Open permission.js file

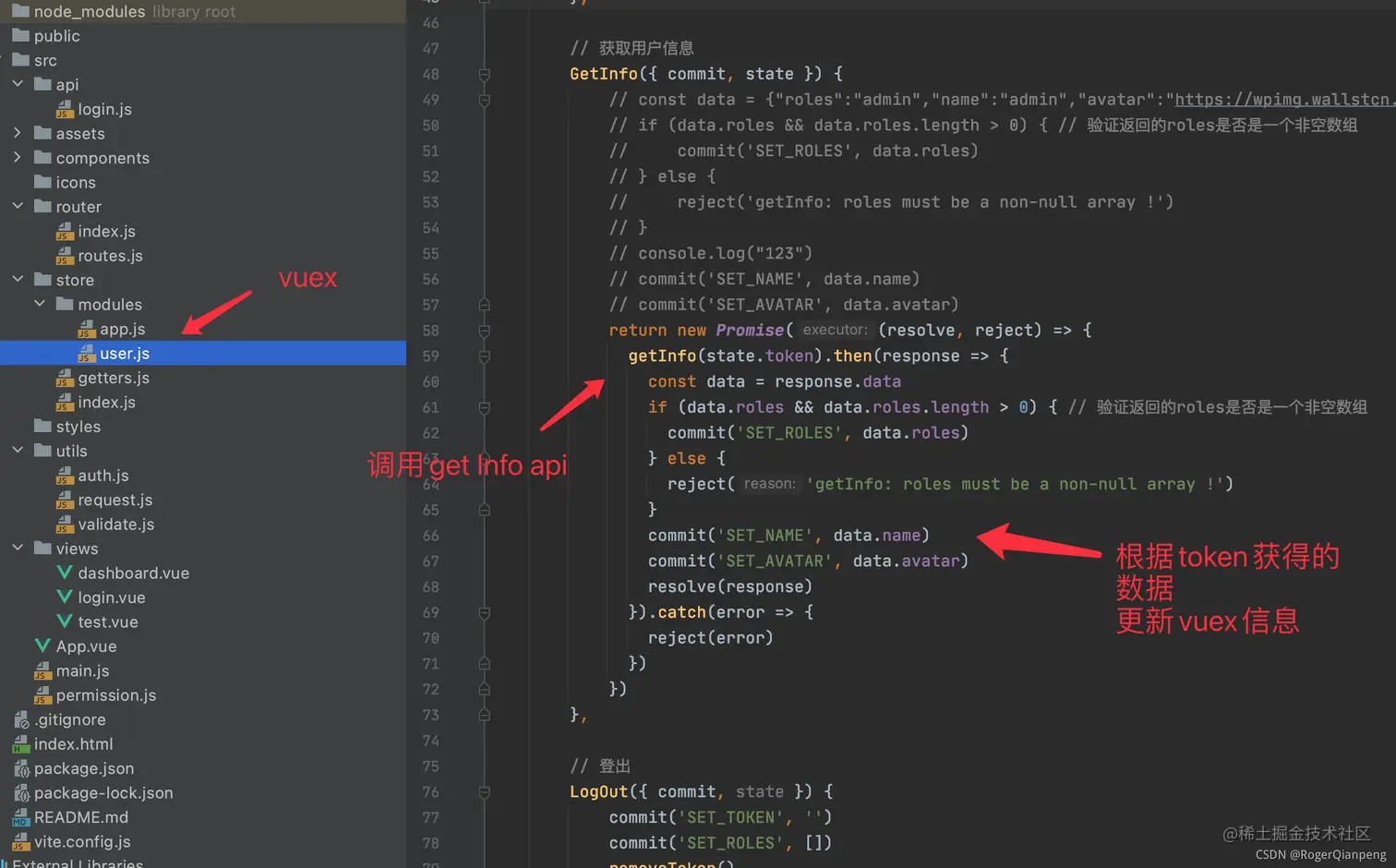[106, 694]
